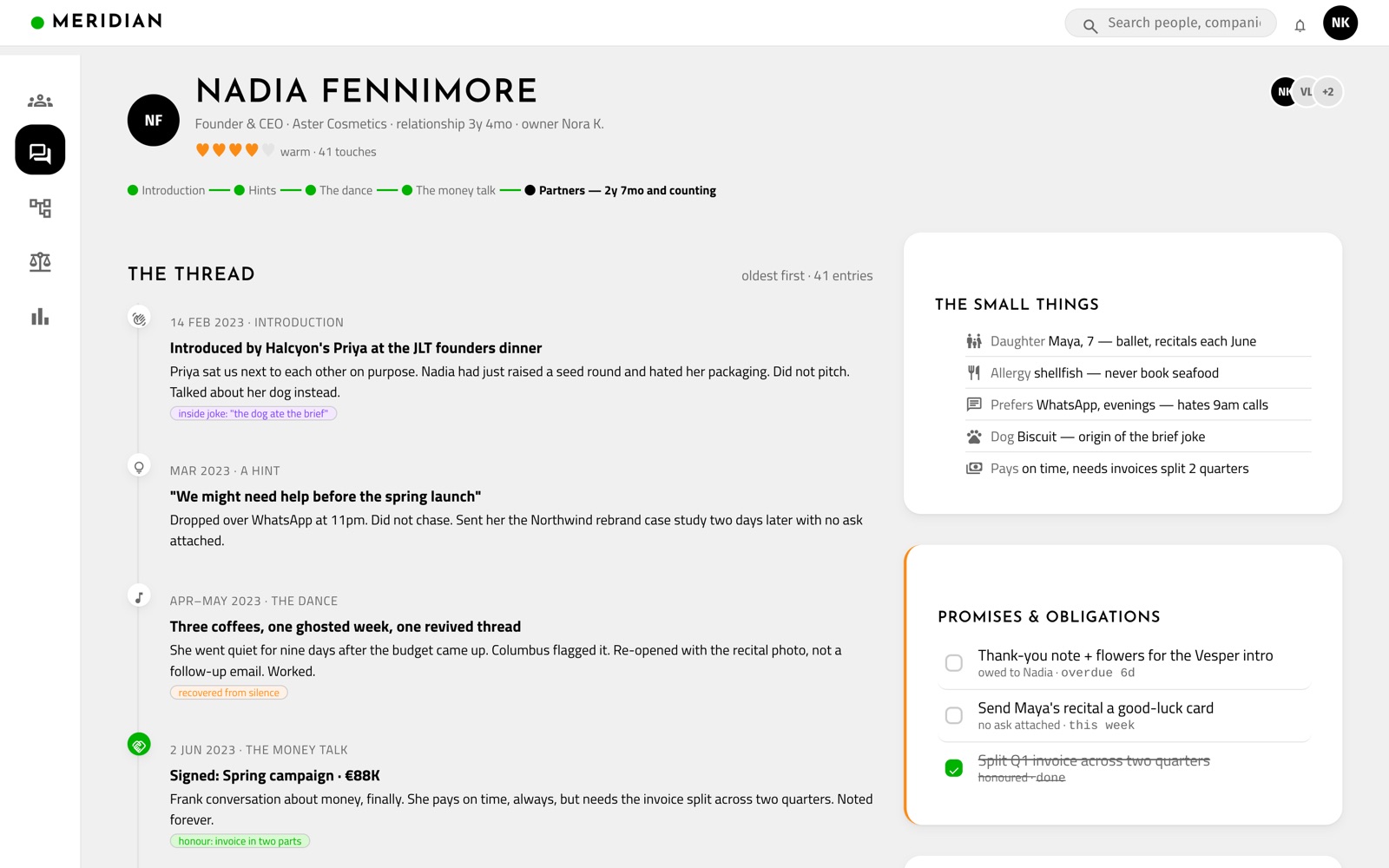Screen dimensions: 1389x868
Task: Select the Introduction stage
Action: (x=167, y=190)
